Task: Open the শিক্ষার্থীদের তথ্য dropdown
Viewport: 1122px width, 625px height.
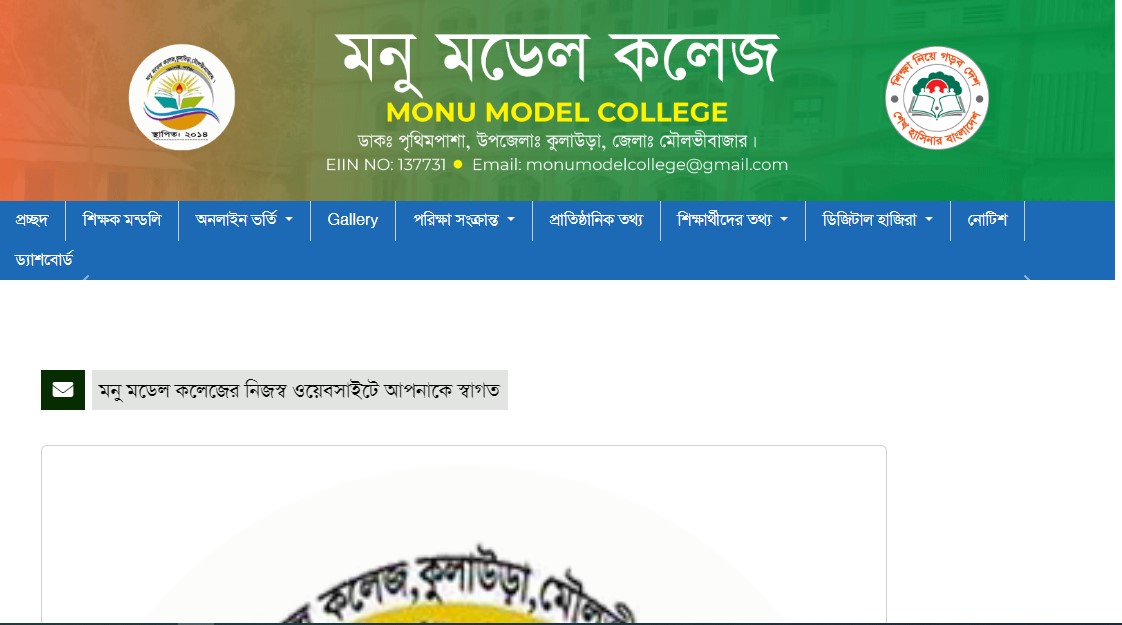Action: click(x=732, y=220)
